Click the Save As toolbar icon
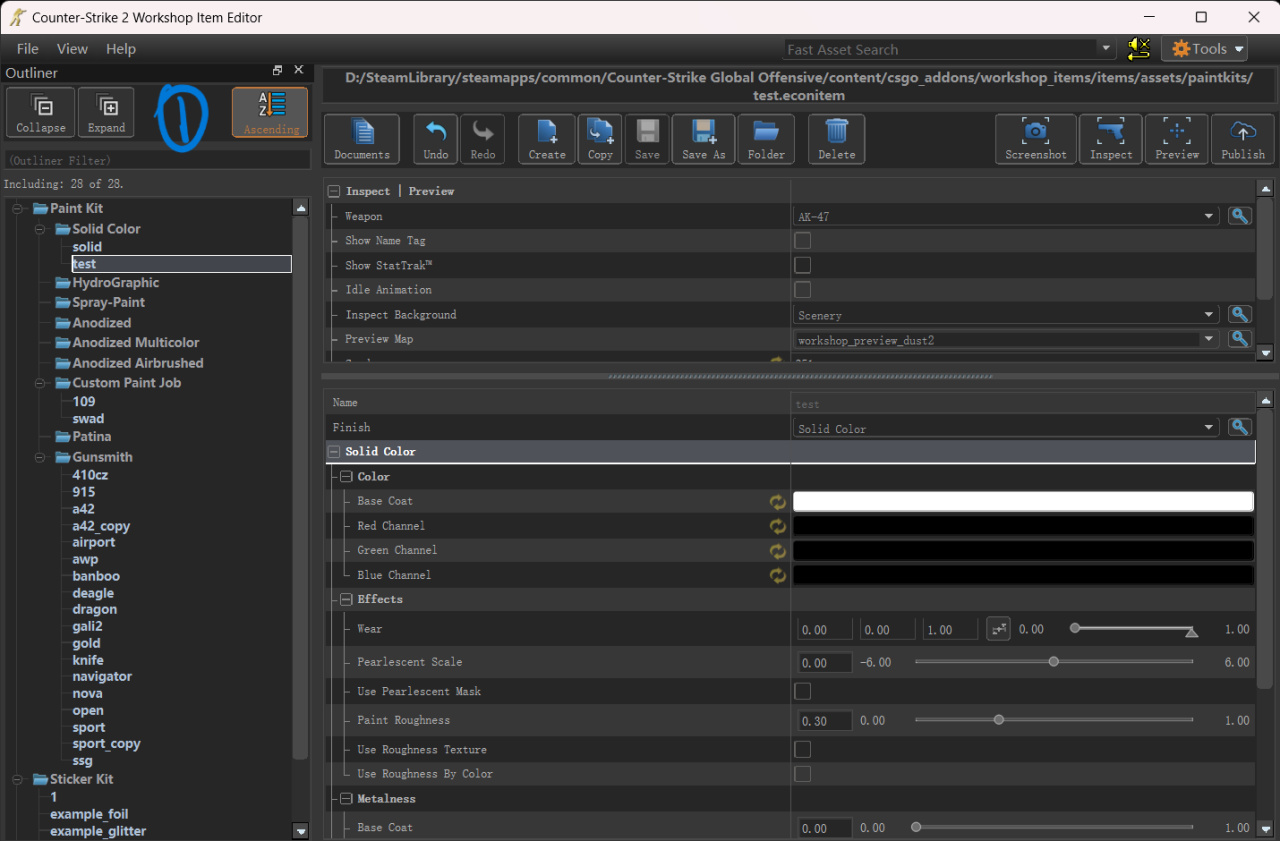1280x841 pixels. pos(703,139)
